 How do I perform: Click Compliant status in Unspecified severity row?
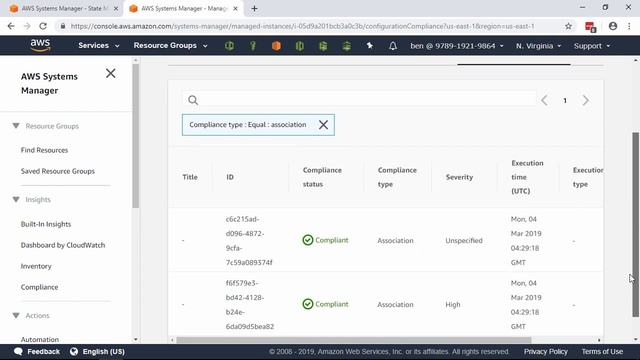325,240
